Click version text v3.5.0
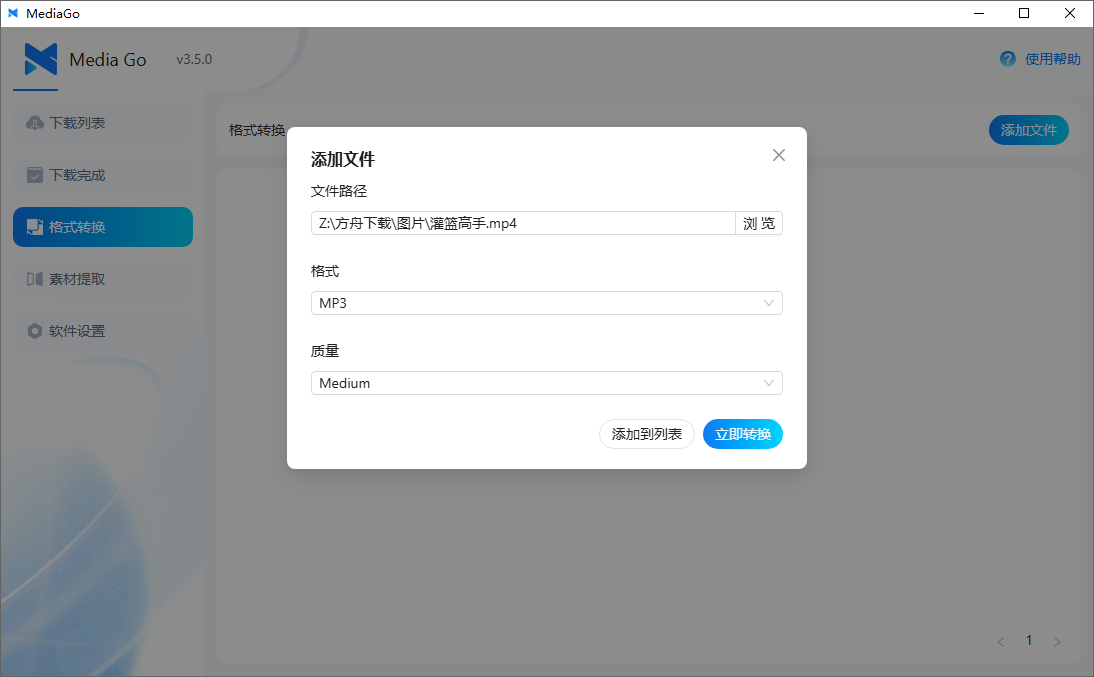 (x=194, y=59)
